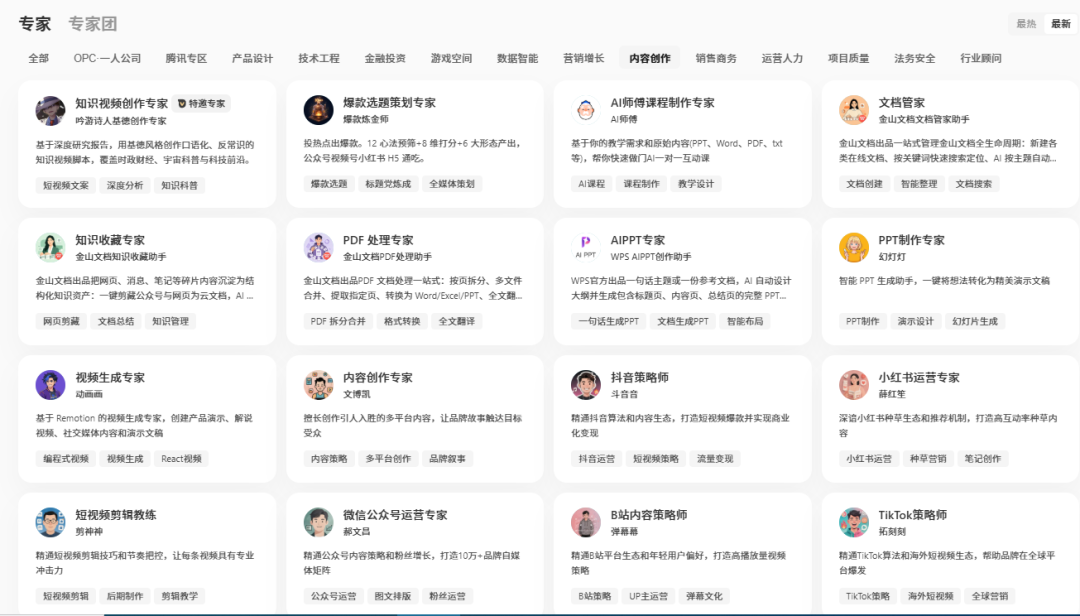
Task: Select the 营销增长 category tab
Action: click(x=583, y=58)
